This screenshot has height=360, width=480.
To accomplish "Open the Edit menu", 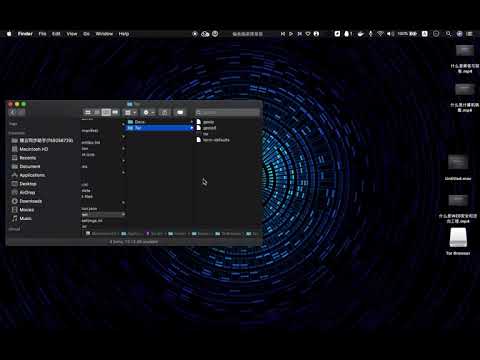I will pos(56,34).
